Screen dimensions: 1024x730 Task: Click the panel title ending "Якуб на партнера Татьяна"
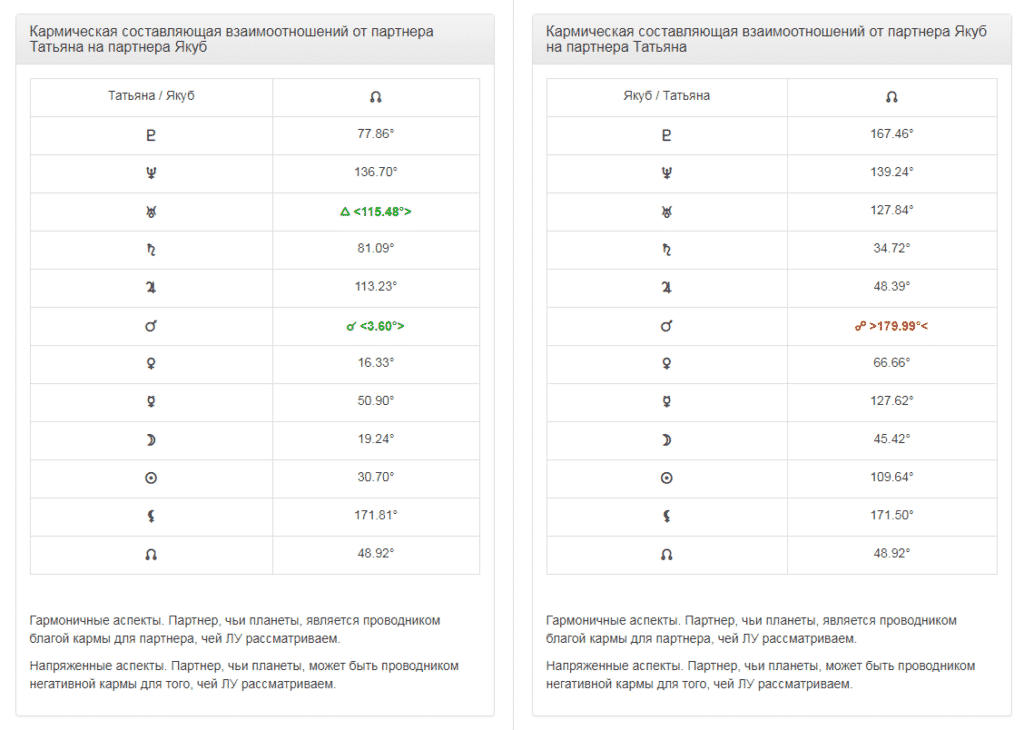pyautogui.click(x=766, y=39)
